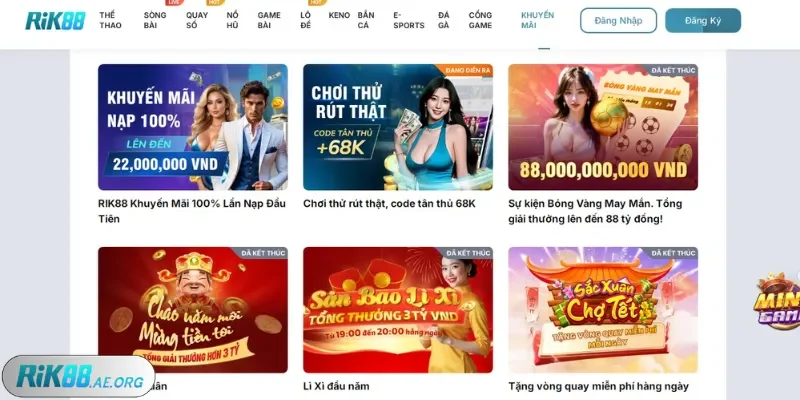Screen dimensions: 800x400
Task: Select the QUAY SỐ menu item
Action: [196, 20]
